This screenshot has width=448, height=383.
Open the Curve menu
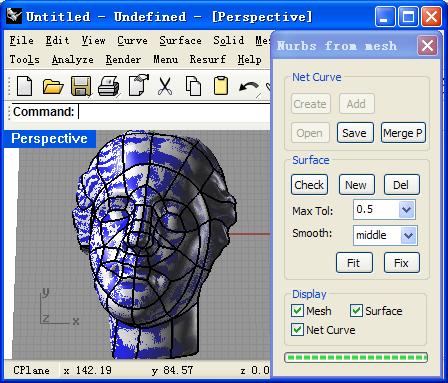click(x=132, y=40)
